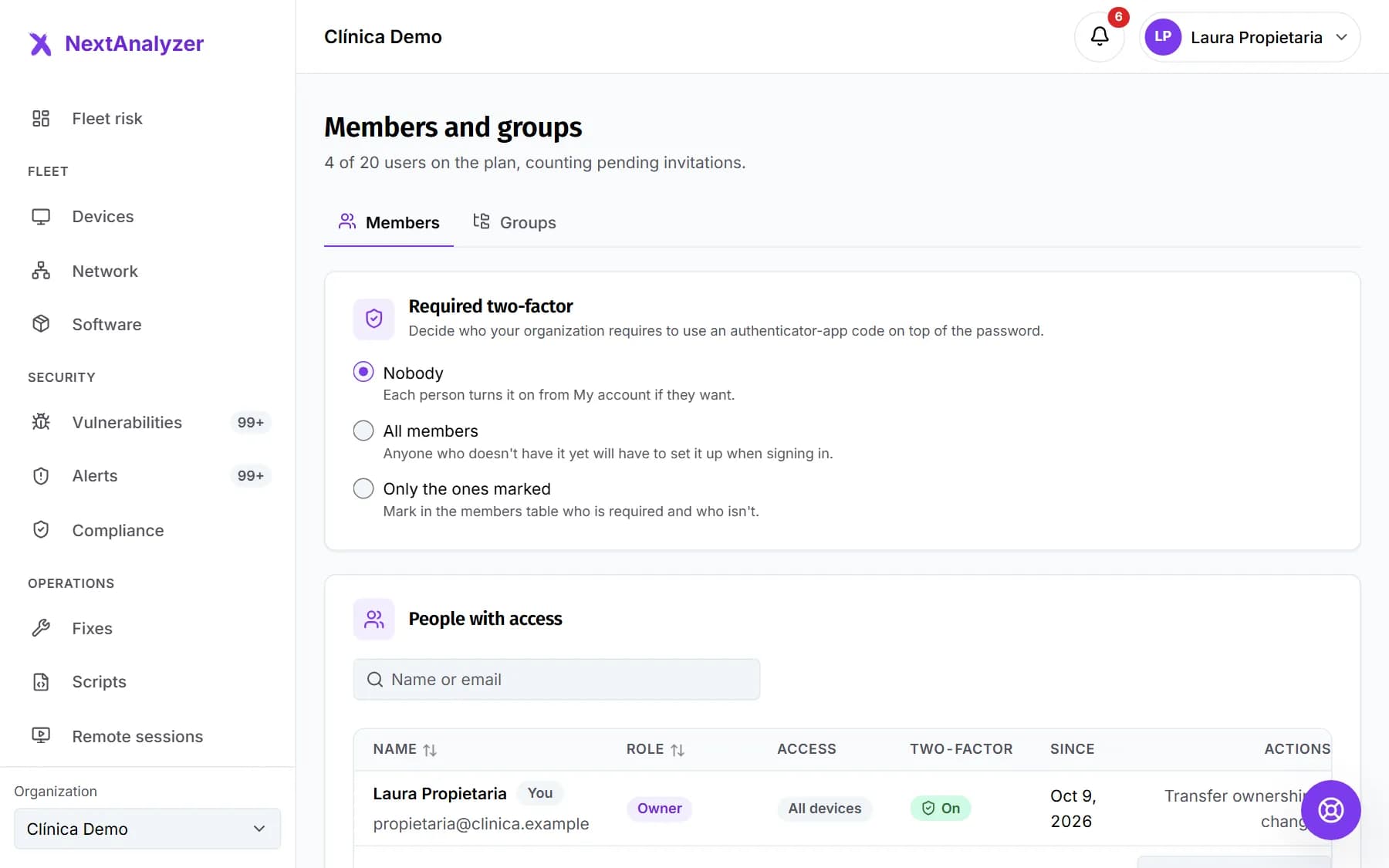Image resolution: width=1389 pixels, height=868 pixels.
Task: Sort the table by NAME column
Action: pyautogui.click(x=405, y=749)
